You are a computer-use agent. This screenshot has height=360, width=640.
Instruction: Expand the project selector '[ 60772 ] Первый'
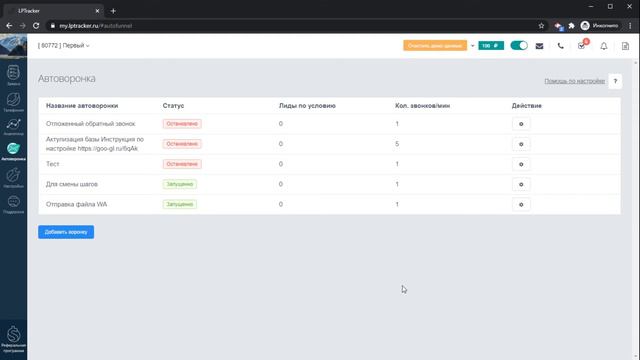pos(63,46)
